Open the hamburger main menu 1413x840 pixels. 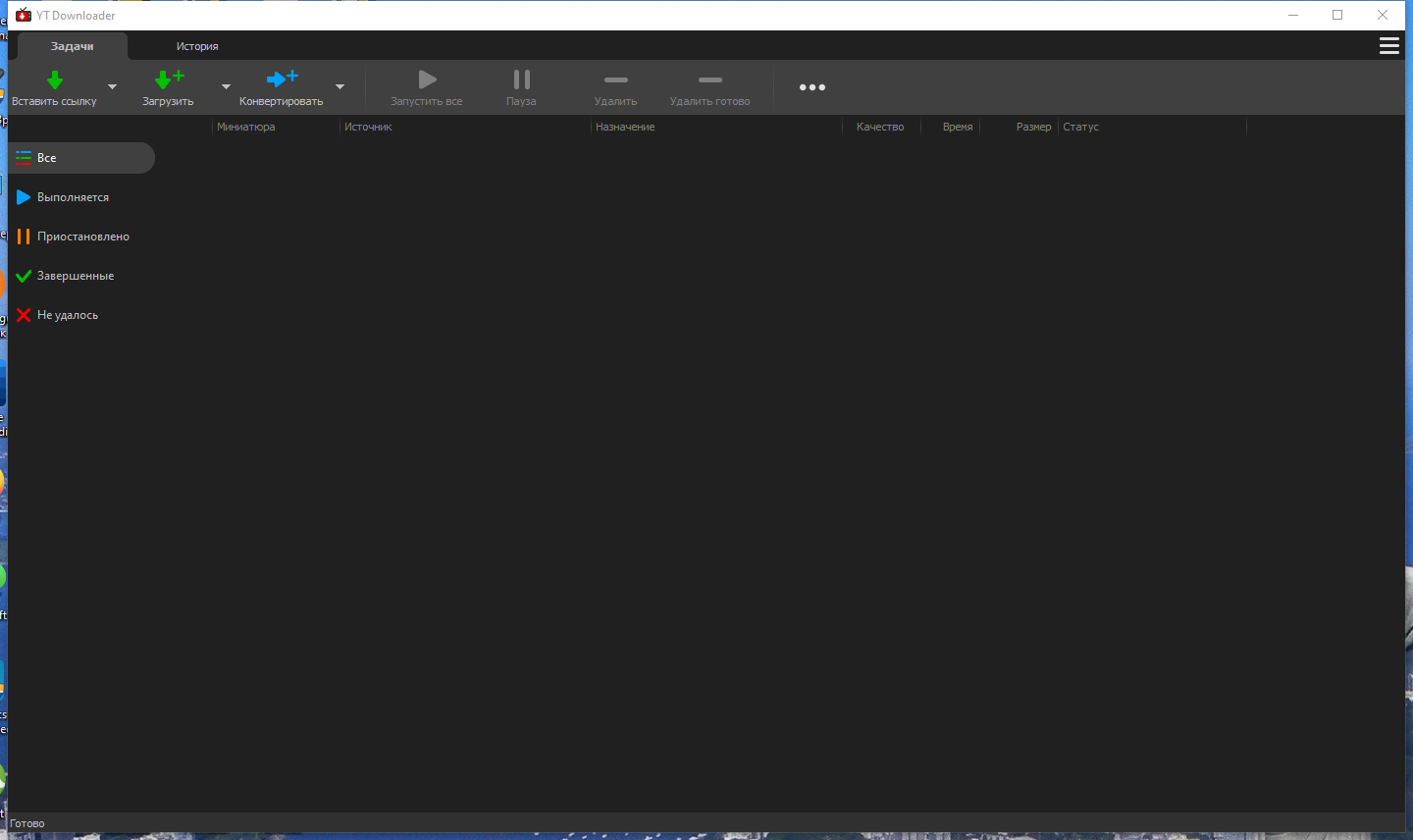click(1389, 46)
